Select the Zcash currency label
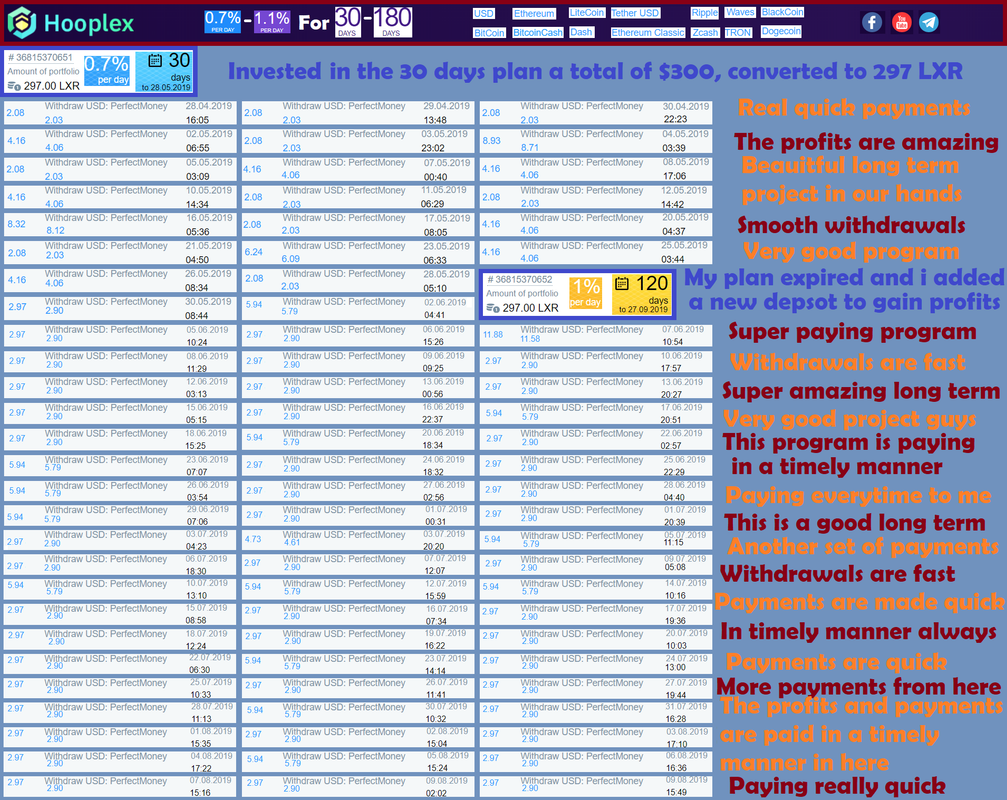The height and width of the screenshot is (800, 1007). [705, 33]
